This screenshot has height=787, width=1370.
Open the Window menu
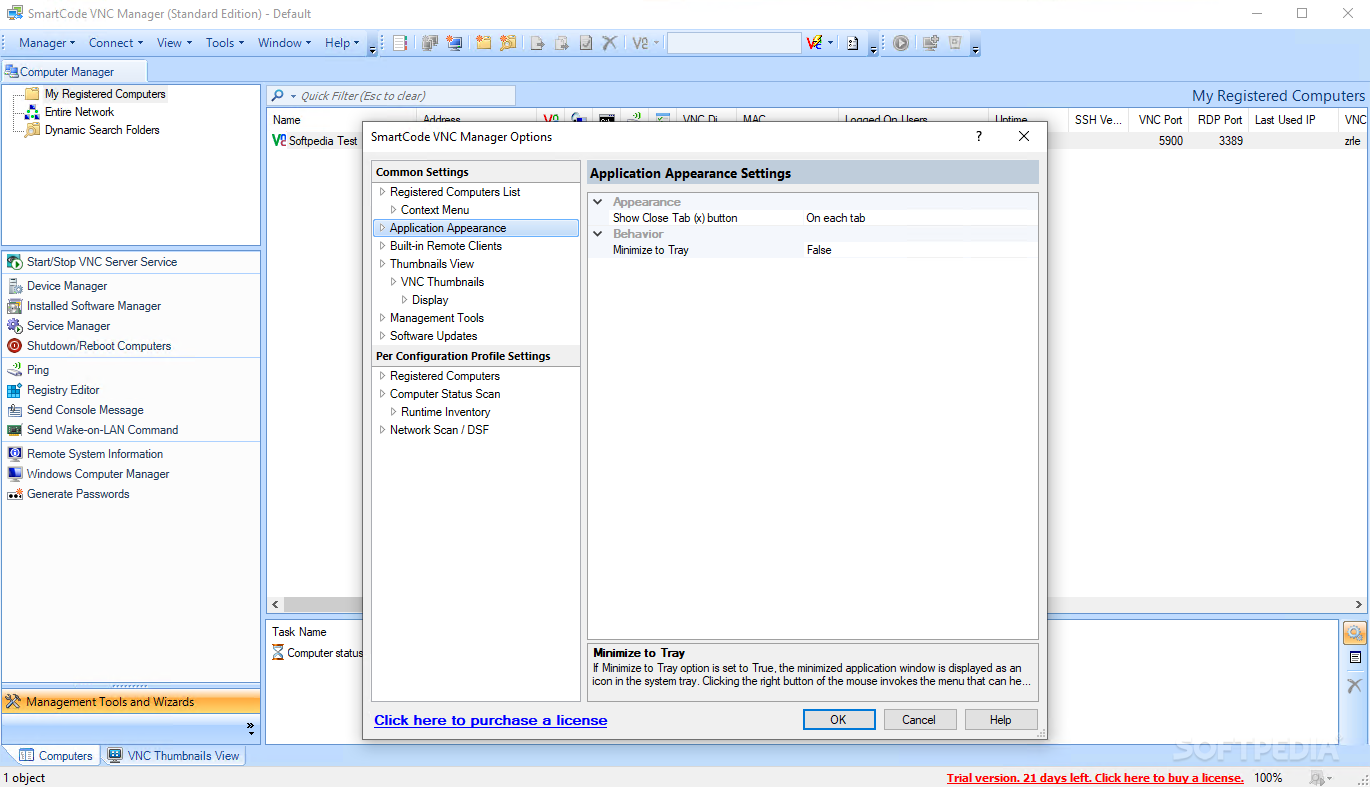[284, 43]
